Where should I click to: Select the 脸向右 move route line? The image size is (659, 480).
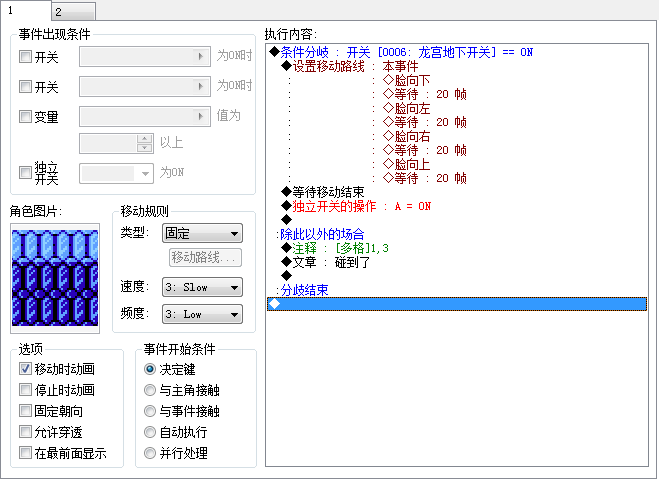tap(407, 136)
